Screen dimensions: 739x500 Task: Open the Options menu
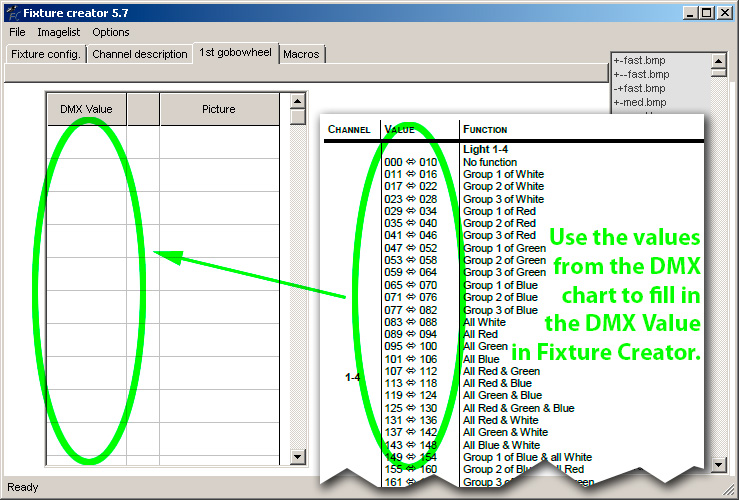pyautogui.click(x=111, y=32)
